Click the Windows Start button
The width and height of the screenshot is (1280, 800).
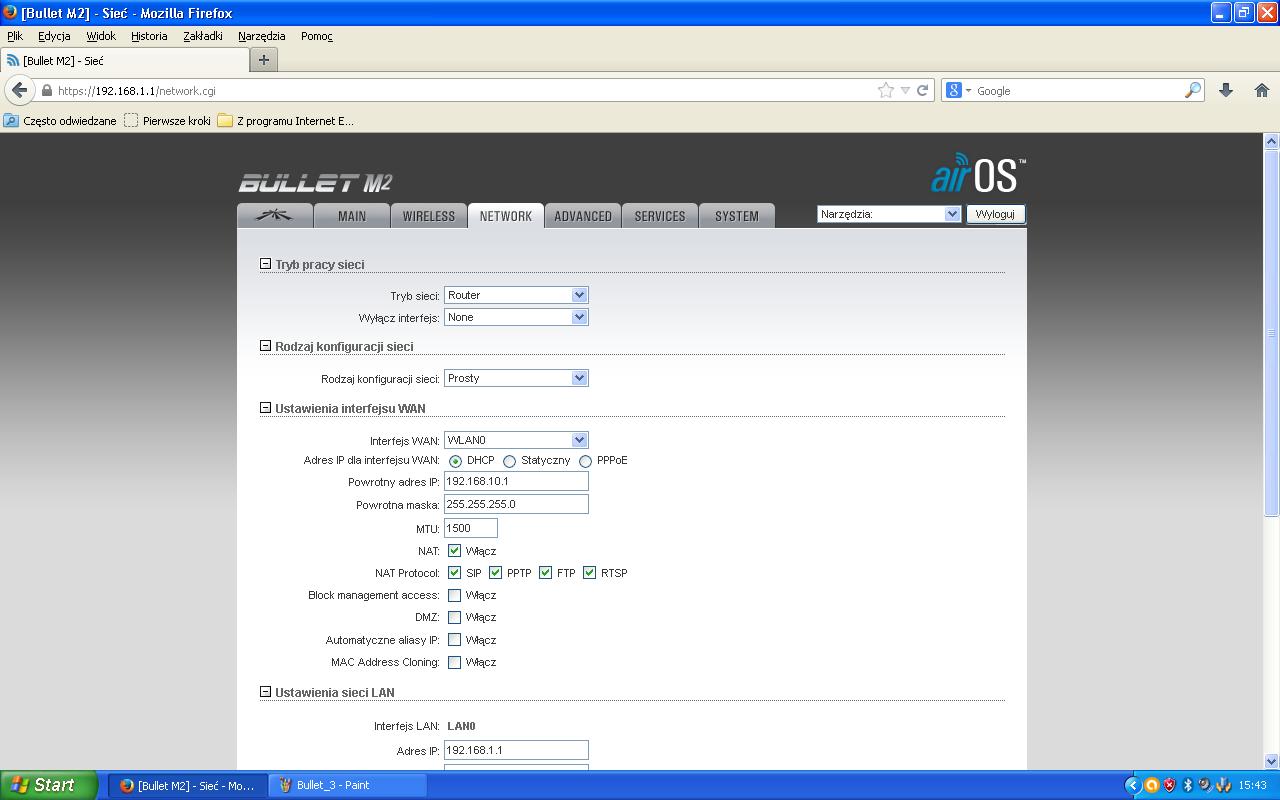(49, 785)
